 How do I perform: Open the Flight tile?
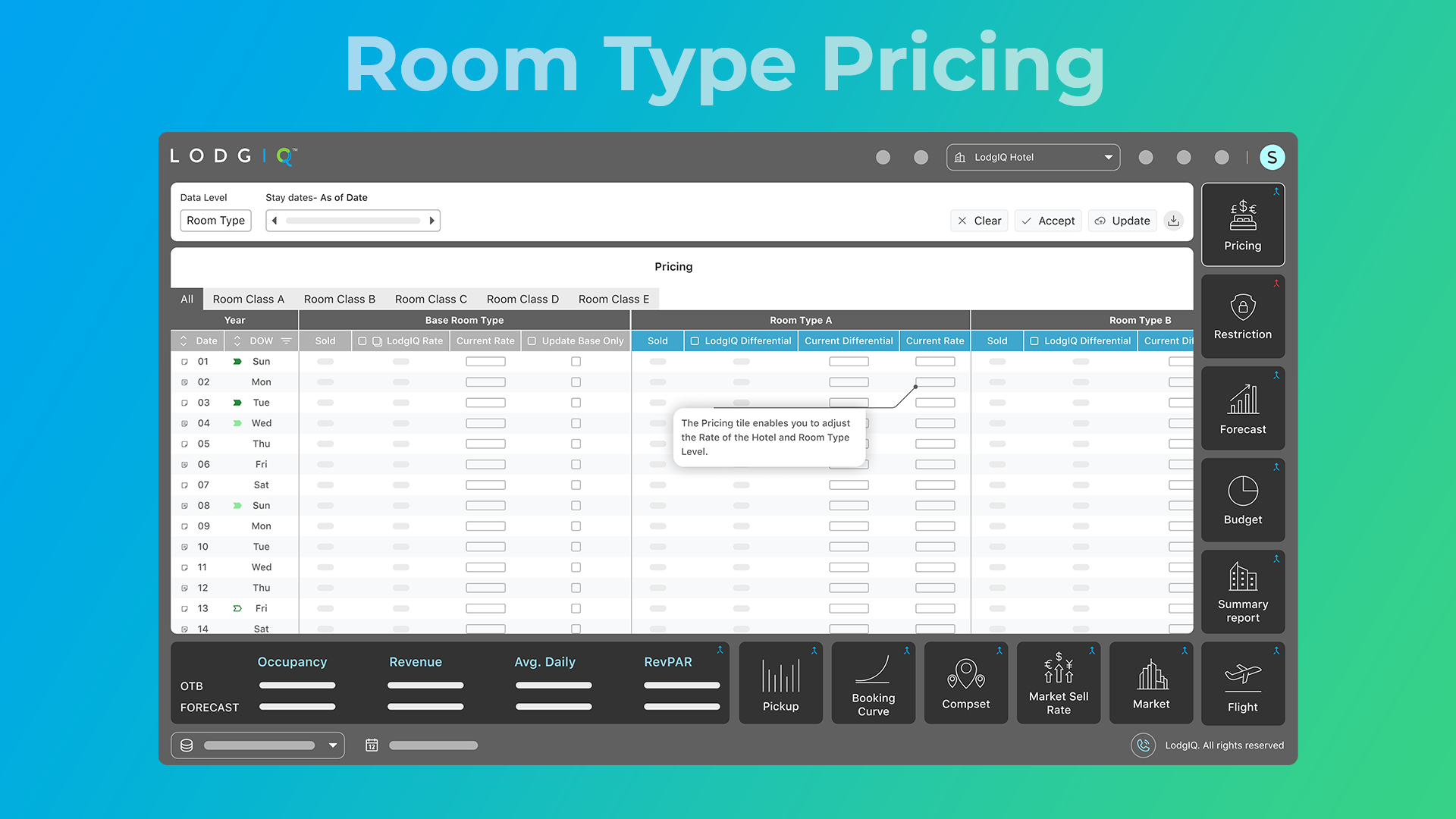pyautogui.click(x=1242, y=684)
